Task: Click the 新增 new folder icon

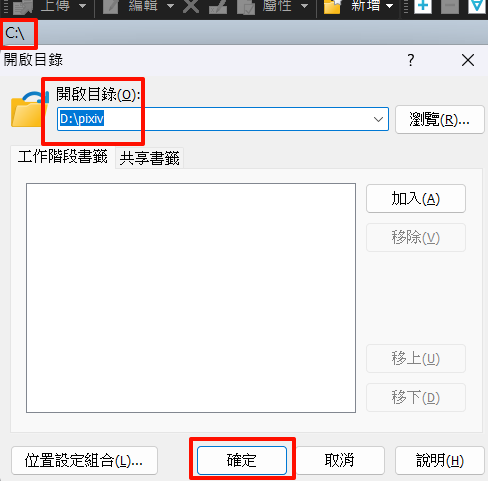Action: pos(332,7)
